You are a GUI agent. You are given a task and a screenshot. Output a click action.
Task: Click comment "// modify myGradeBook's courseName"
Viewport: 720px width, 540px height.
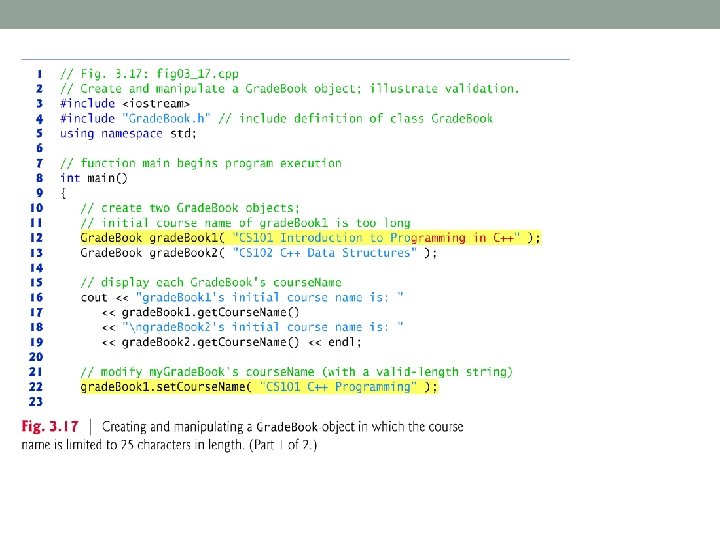click(198, 372)
